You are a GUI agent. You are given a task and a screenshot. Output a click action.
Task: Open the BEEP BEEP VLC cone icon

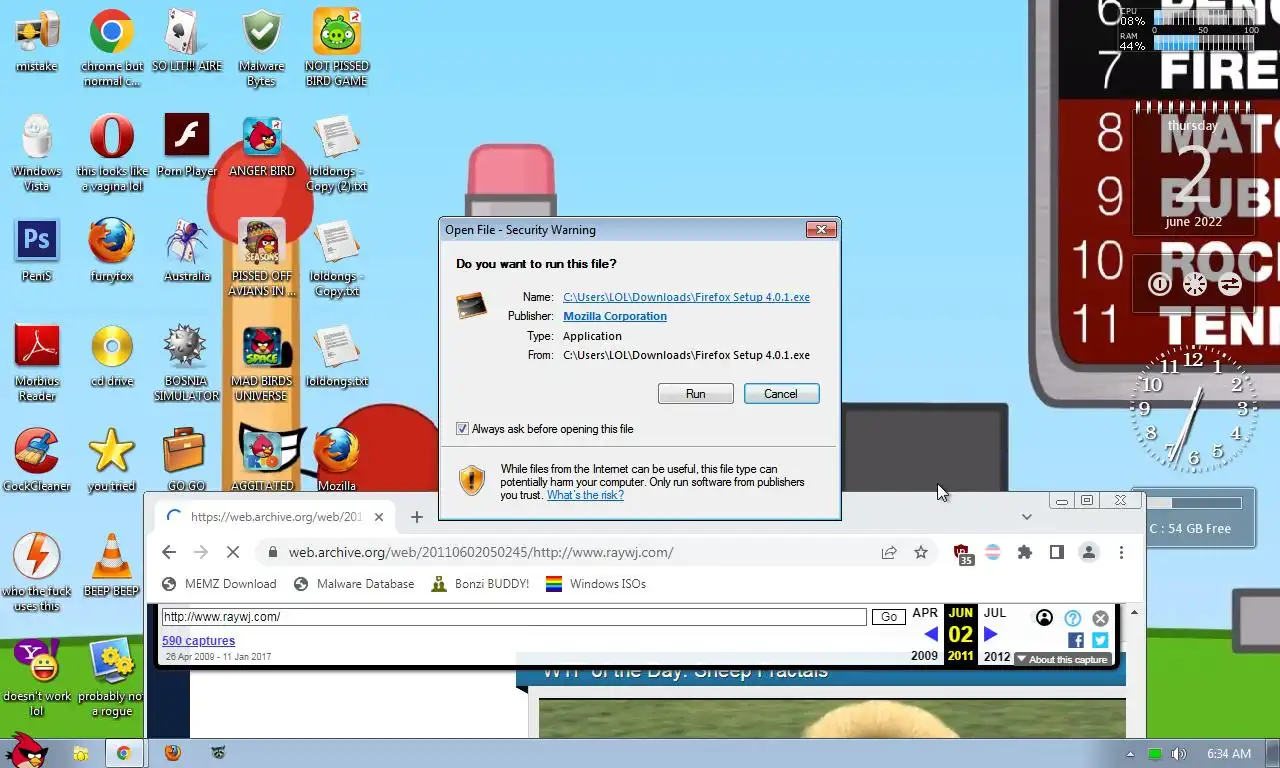[x=112, y=566]
